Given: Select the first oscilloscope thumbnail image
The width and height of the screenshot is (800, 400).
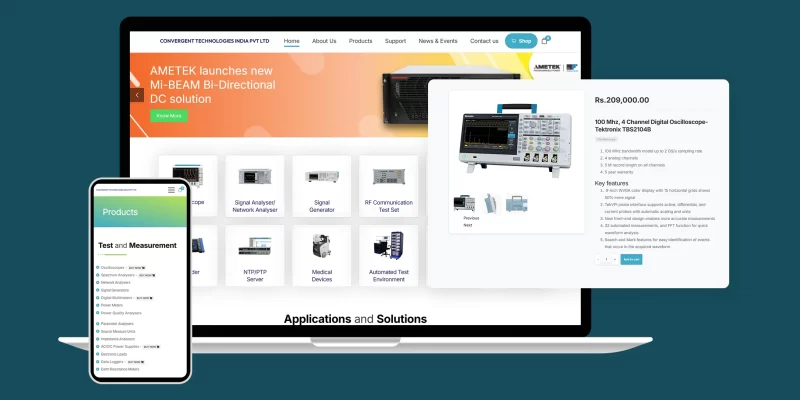Looking at the screenshot, I should pyautogui.click(x=464, y=203).
